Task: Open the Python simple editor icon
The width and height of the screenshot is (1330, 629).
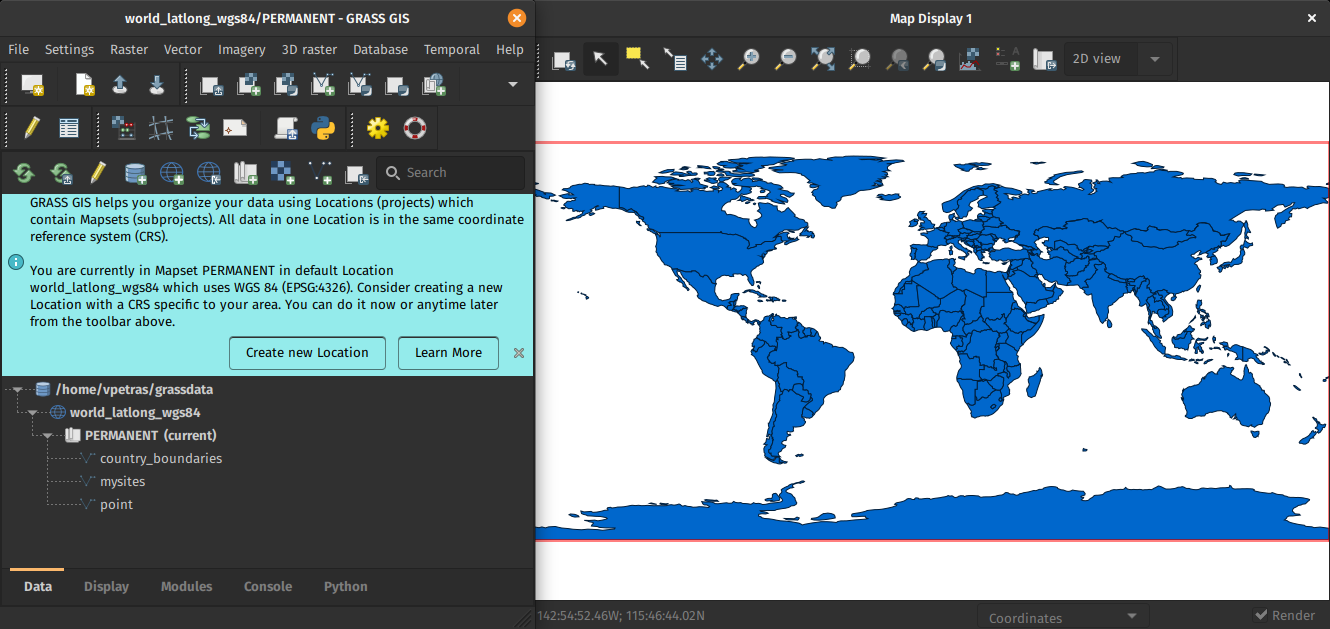Action: point(322,128)
